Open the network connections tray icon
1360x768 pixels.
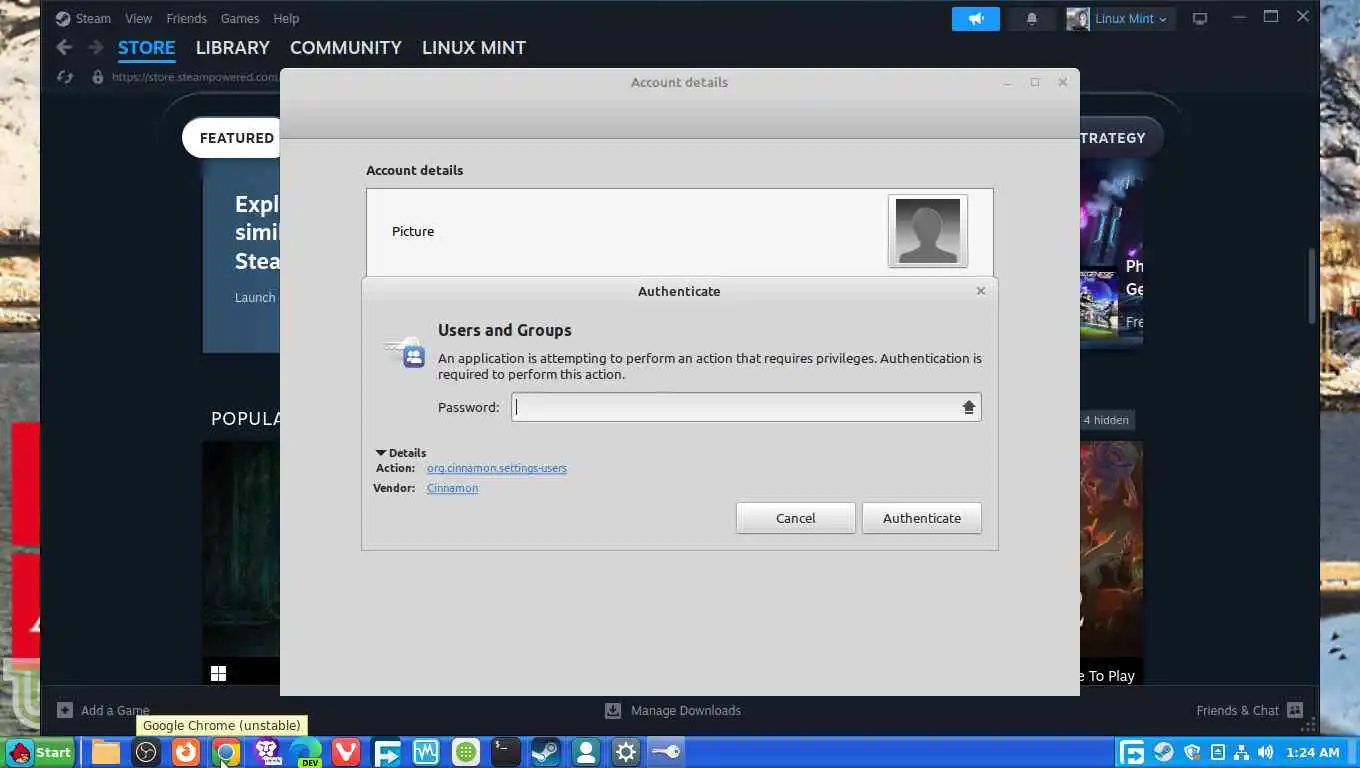coord(1241,752)
